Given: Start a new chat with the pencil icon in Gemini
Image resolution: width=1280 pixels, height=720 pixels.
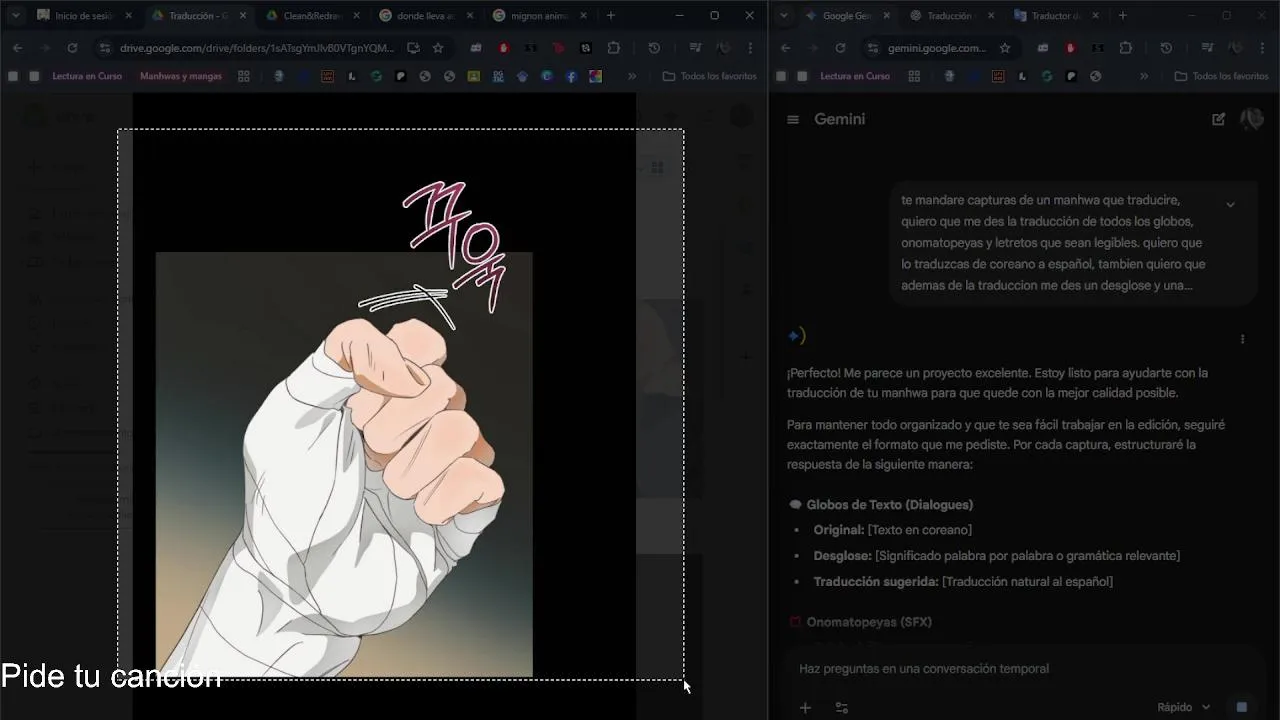Looking at the screenshot, I should [1218, 119].
